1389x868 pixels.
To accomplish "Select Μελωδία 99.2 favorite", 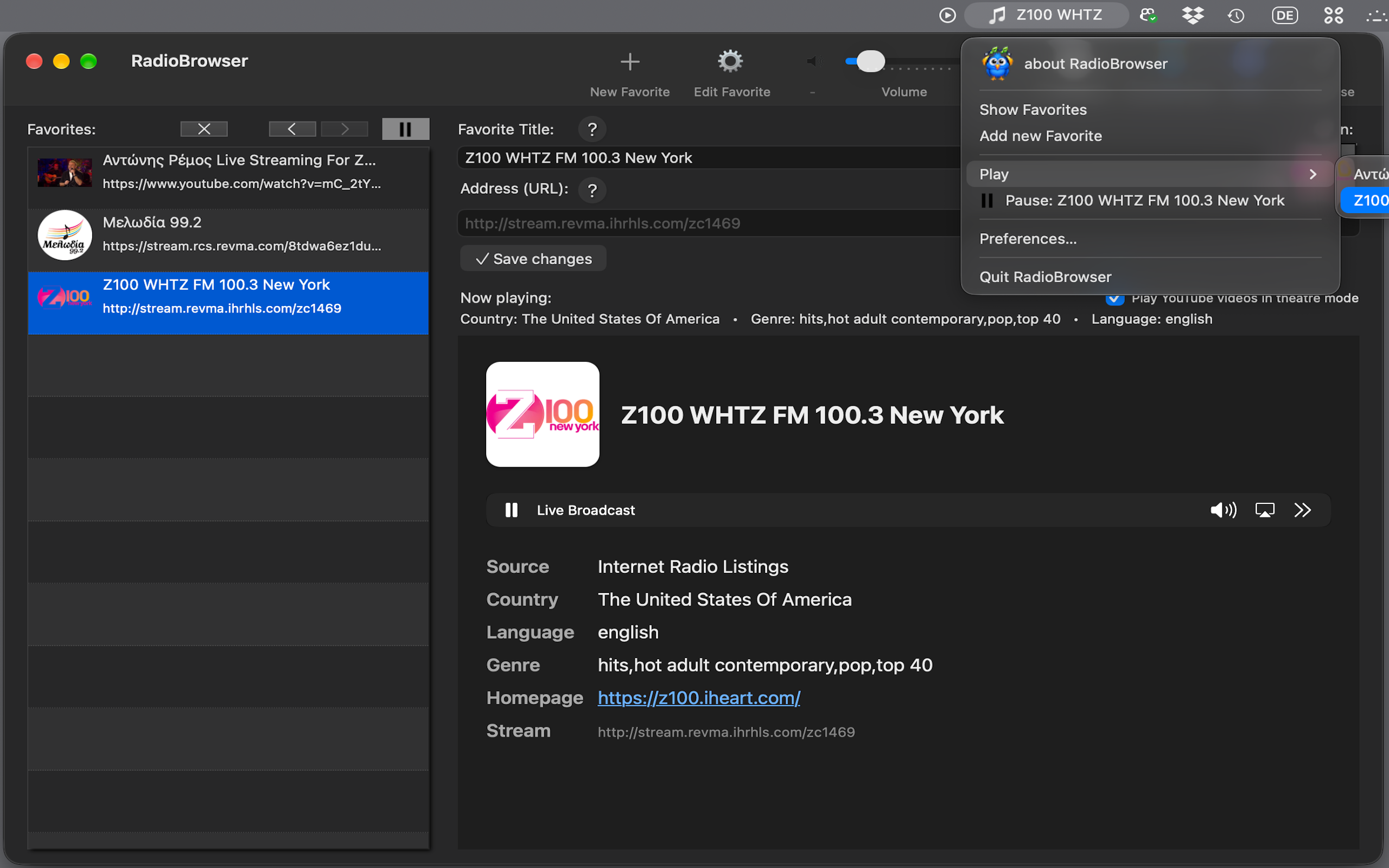I will 228,240.
